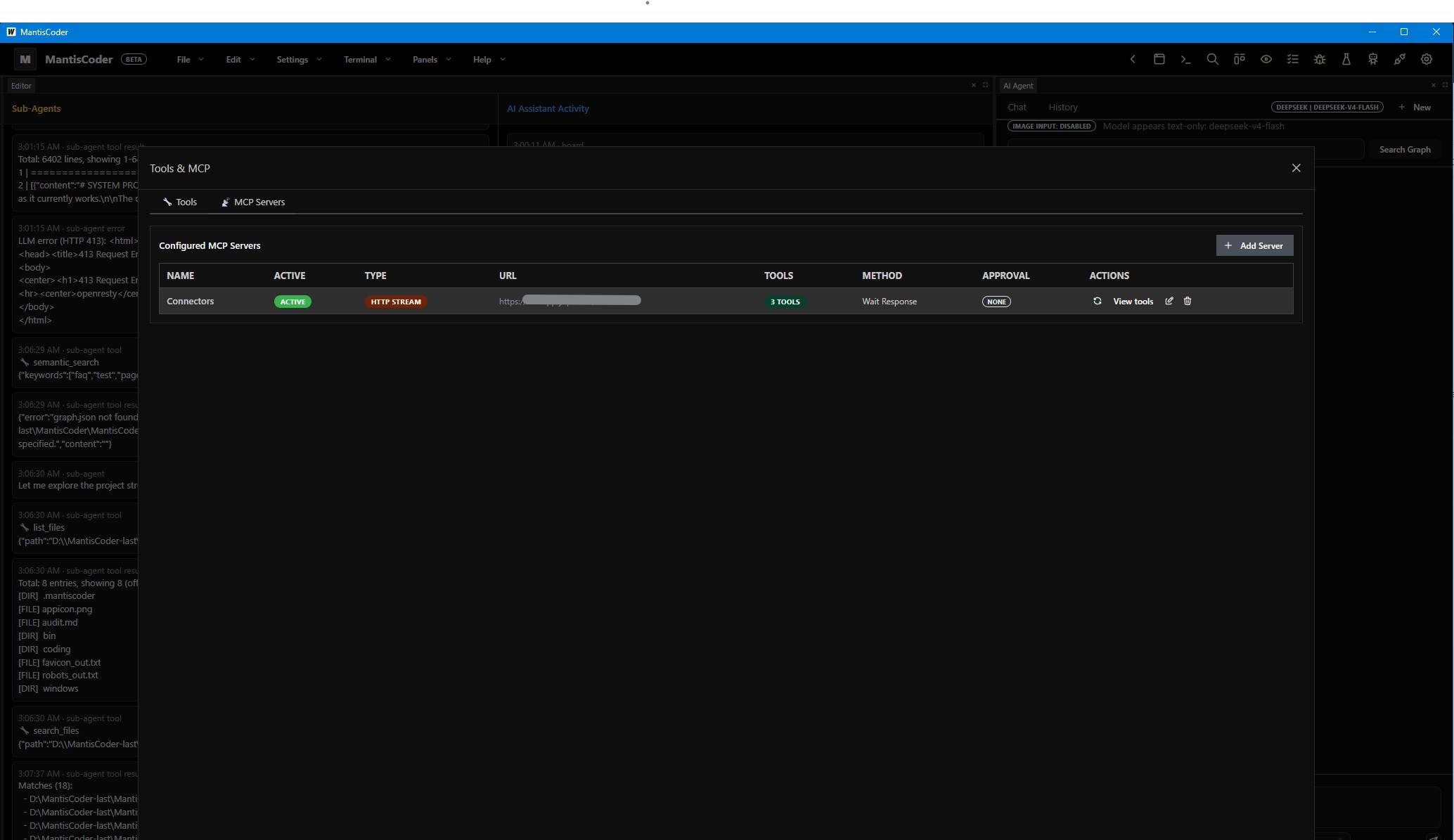Screen dimensions: 1454x840
Task: Open the kanban board icon in toolbar
Action: click(x=1240, y=60)
